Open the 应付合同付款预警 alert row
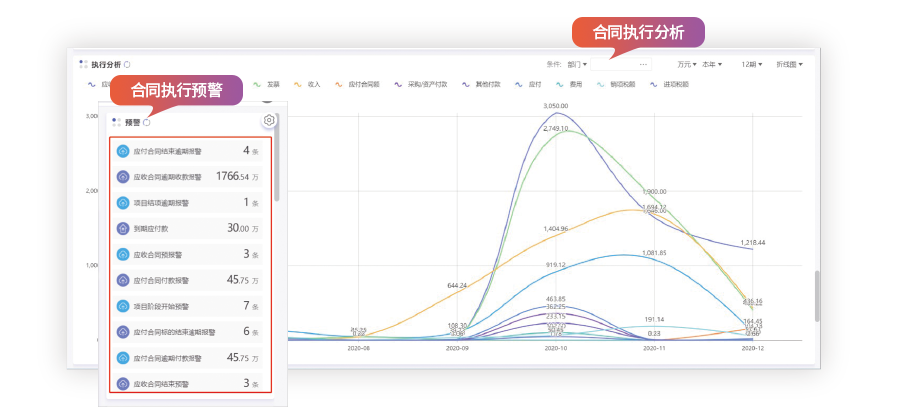Image resolution: width=900 pixels, height=418 pixels. point(189,280)
